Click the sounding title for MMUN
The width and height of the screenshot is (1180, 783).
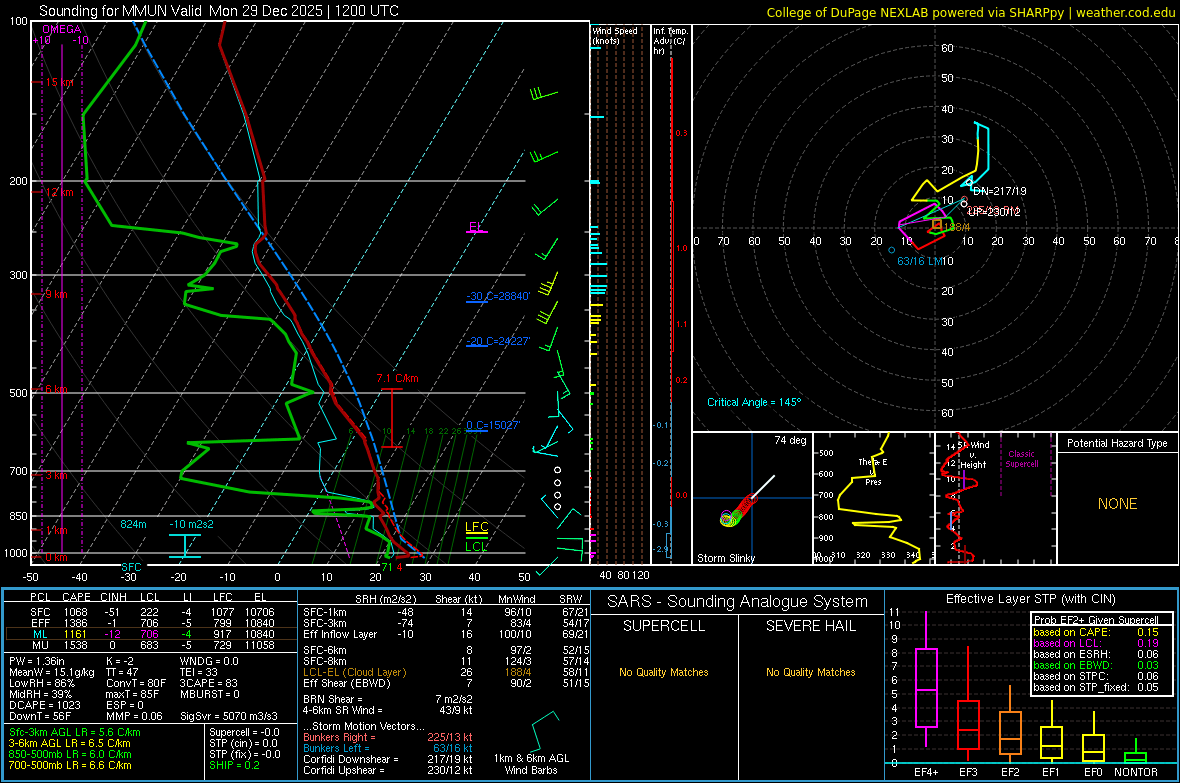click(x=219, y=11)
